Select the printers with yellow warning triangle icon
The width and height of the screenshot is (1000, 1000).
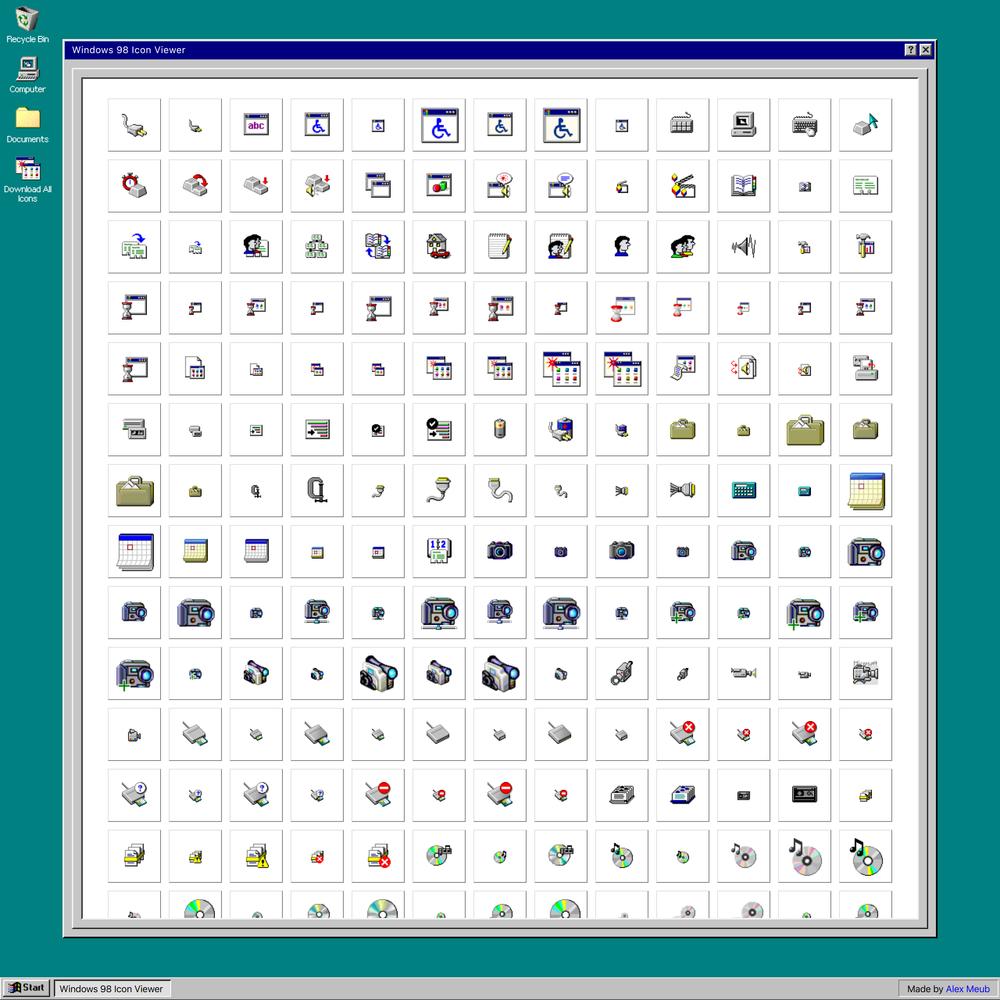[256, 856]
